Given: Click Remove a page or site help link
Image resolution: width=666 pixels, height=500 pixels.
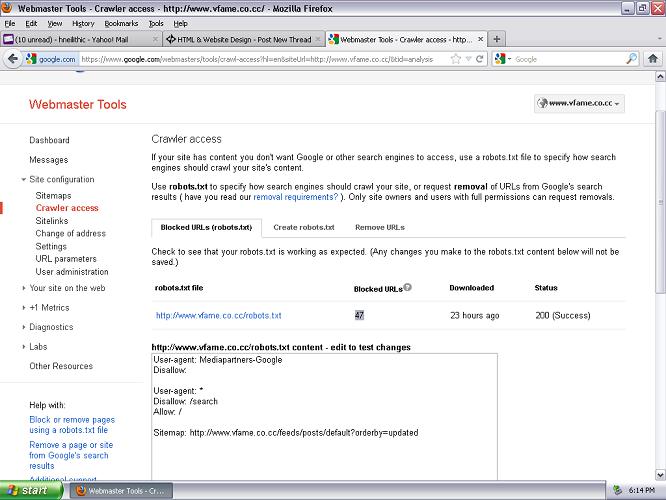Looking at the screenshot, I should pos(71,455).
